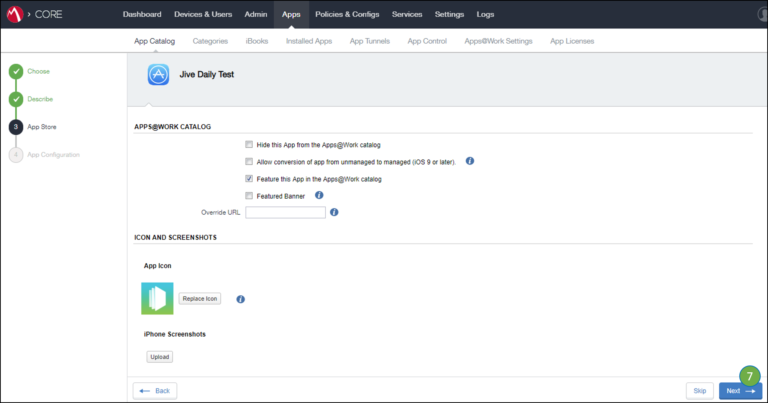Click info icon beside Override URL field

(334, 212)
